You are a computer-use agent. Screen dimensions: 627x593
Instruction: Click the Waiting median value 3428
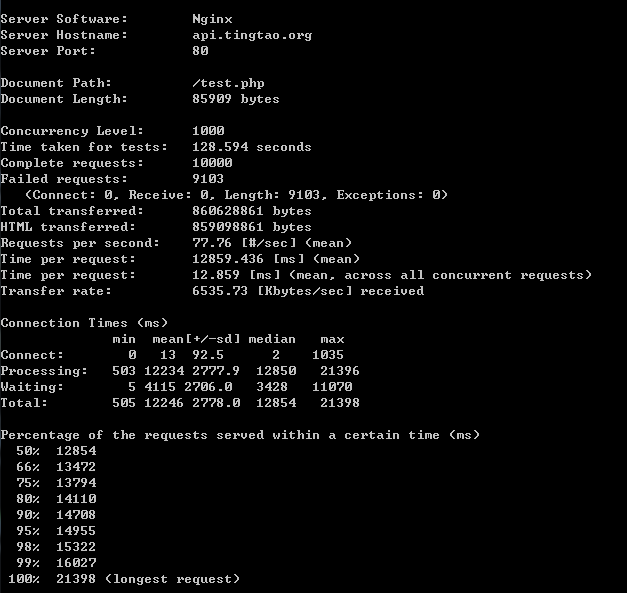pos(272,387)
